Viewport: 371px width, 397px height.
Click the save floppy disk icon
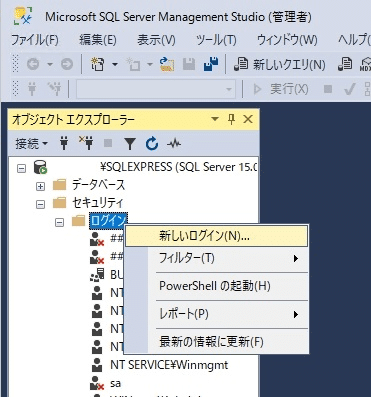tap(189, 64)
